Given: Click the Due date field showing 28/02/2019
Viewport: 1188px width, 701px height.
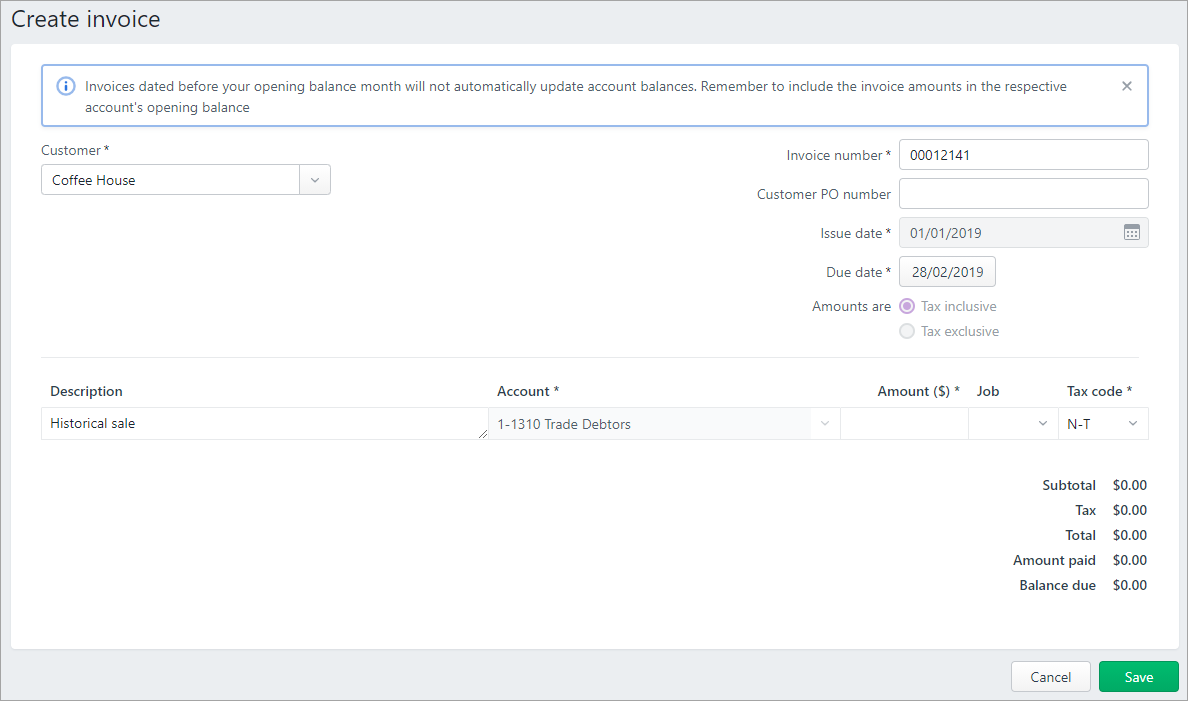Looking at the screenshot, I should click(x=947, y=271).
